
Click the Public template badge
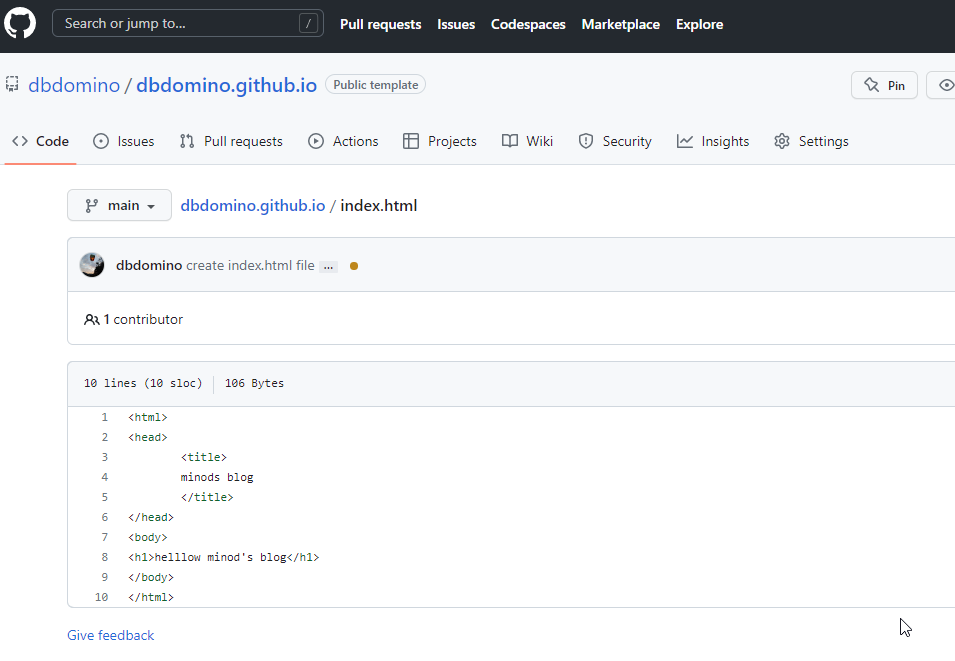(x=375, y=85)
